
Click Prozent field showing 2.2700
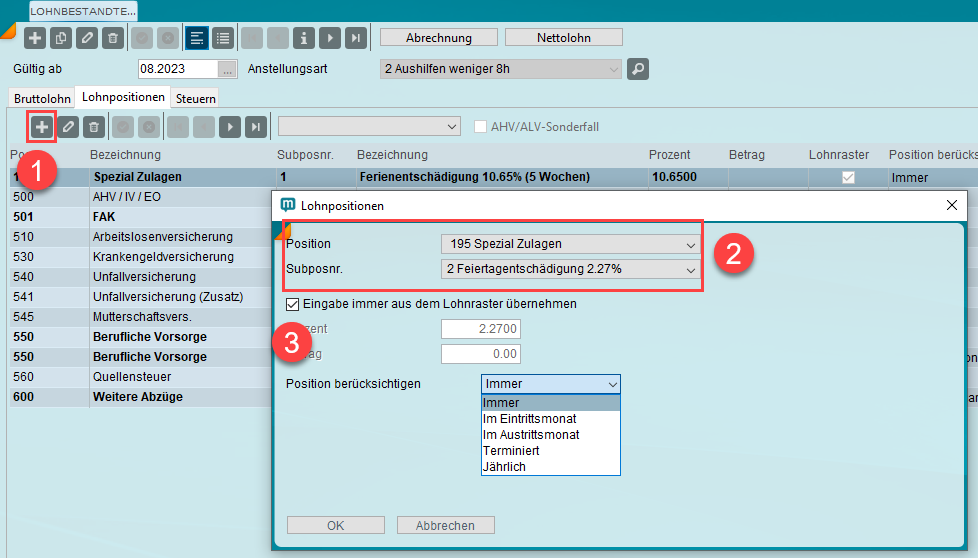[481, 329]
